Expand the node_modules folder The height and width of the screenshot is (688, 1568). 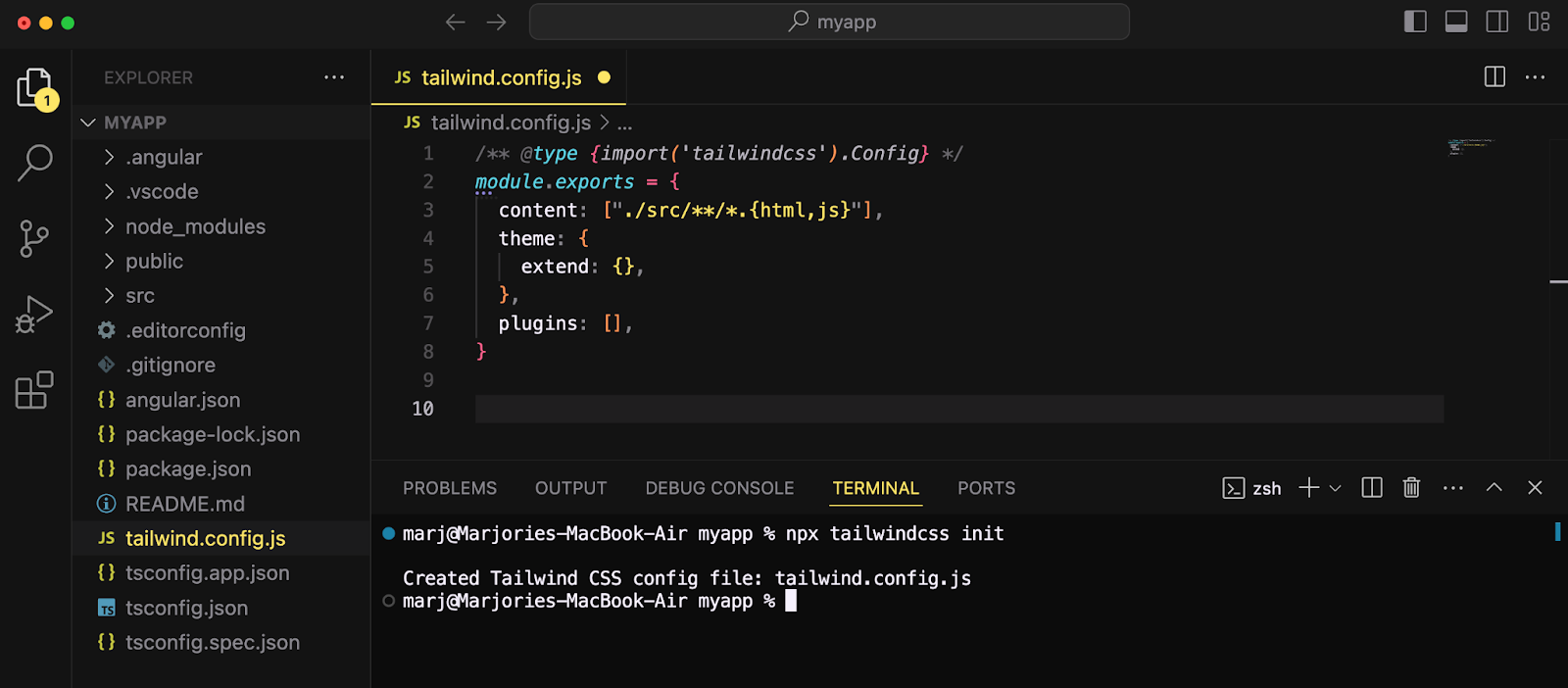coord(195,226)
